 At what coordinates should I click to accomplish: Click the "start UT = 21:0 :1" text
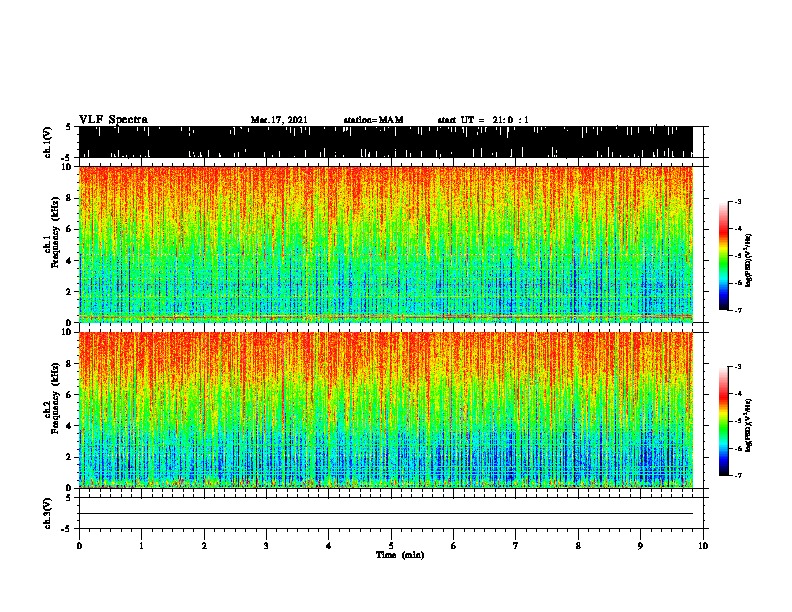pos(483,120)
